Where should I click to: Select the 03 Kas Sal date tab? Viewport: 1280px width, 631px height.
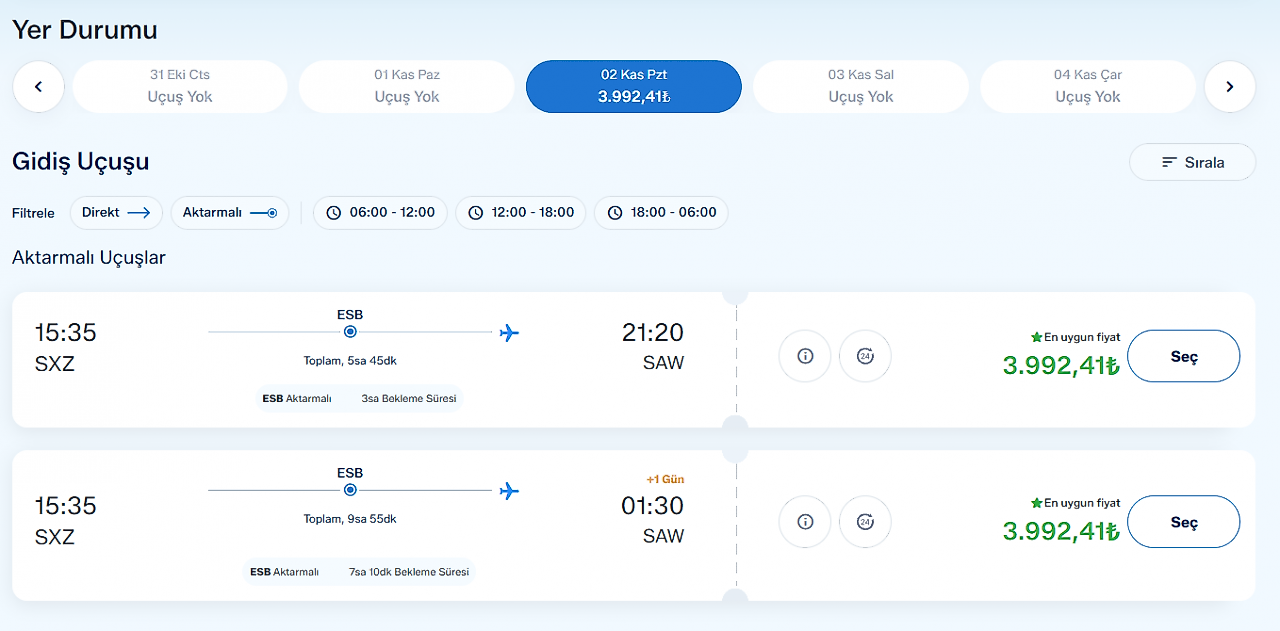pos(861,87)
